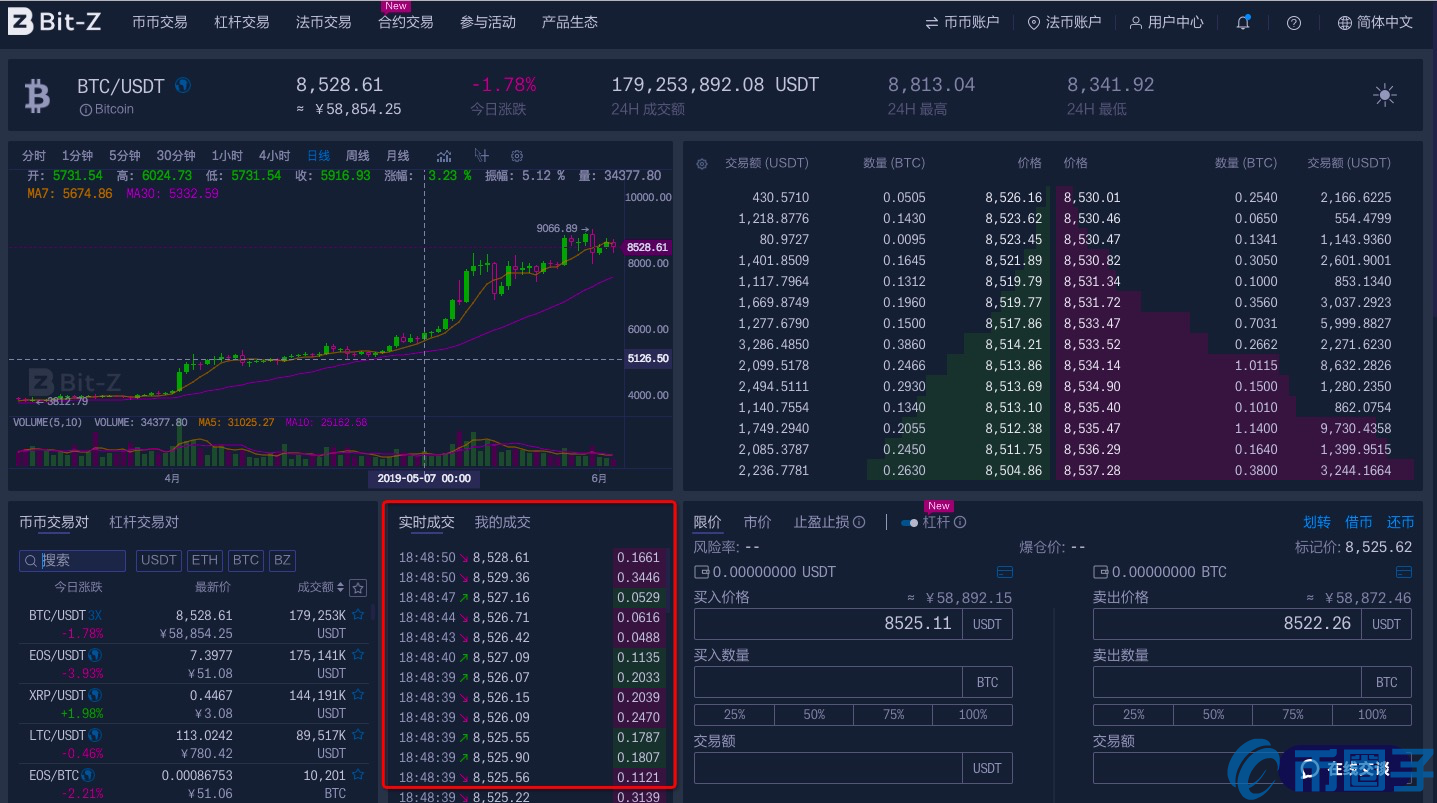1437x803 pixels.
Task: Click the info icon beside 止盈止损
Action: (859, 522)
